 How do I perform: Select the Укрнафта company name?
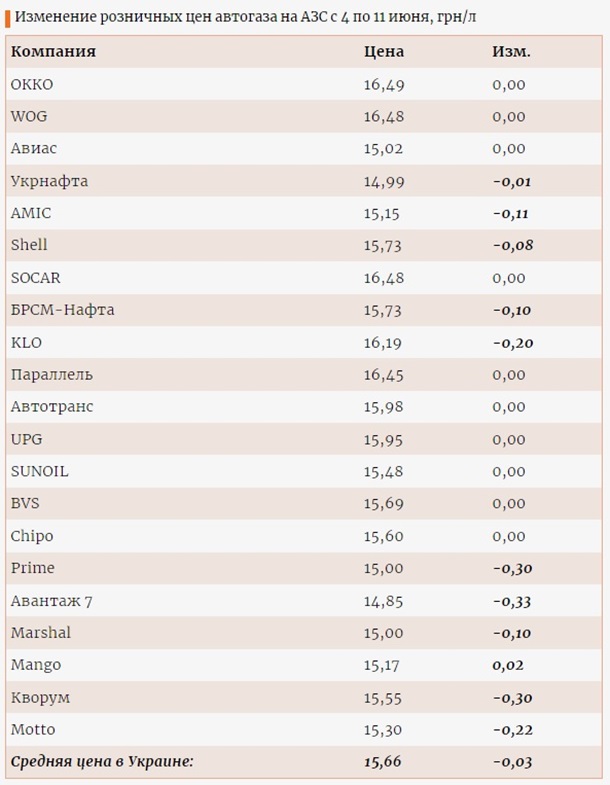(x=49, y=181)
